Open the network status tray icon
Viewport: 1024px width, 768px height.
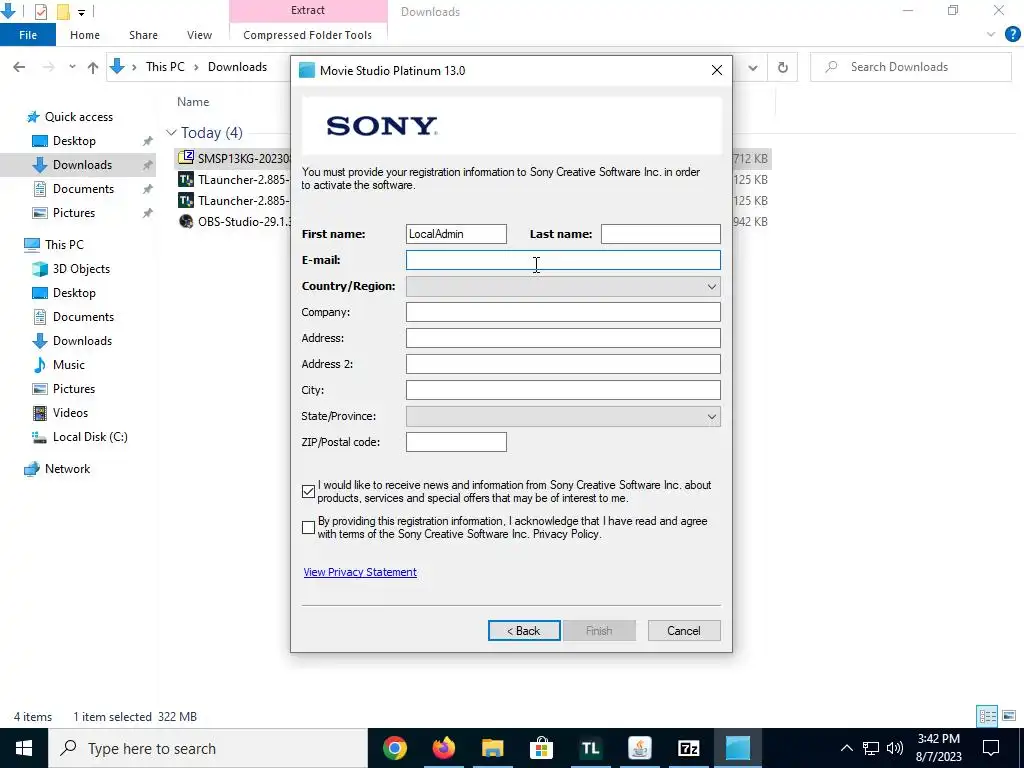pyautogui.click(x=871, y=748)
